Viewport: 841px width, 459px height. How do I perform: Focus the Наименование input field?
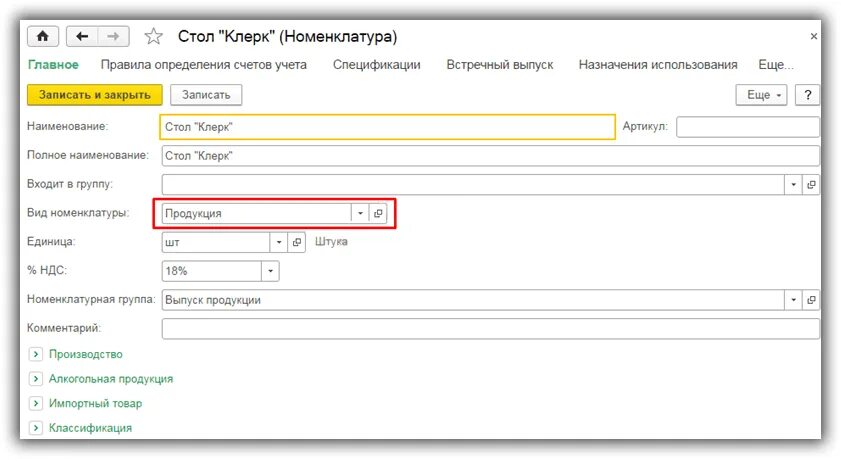coord(387,127)
